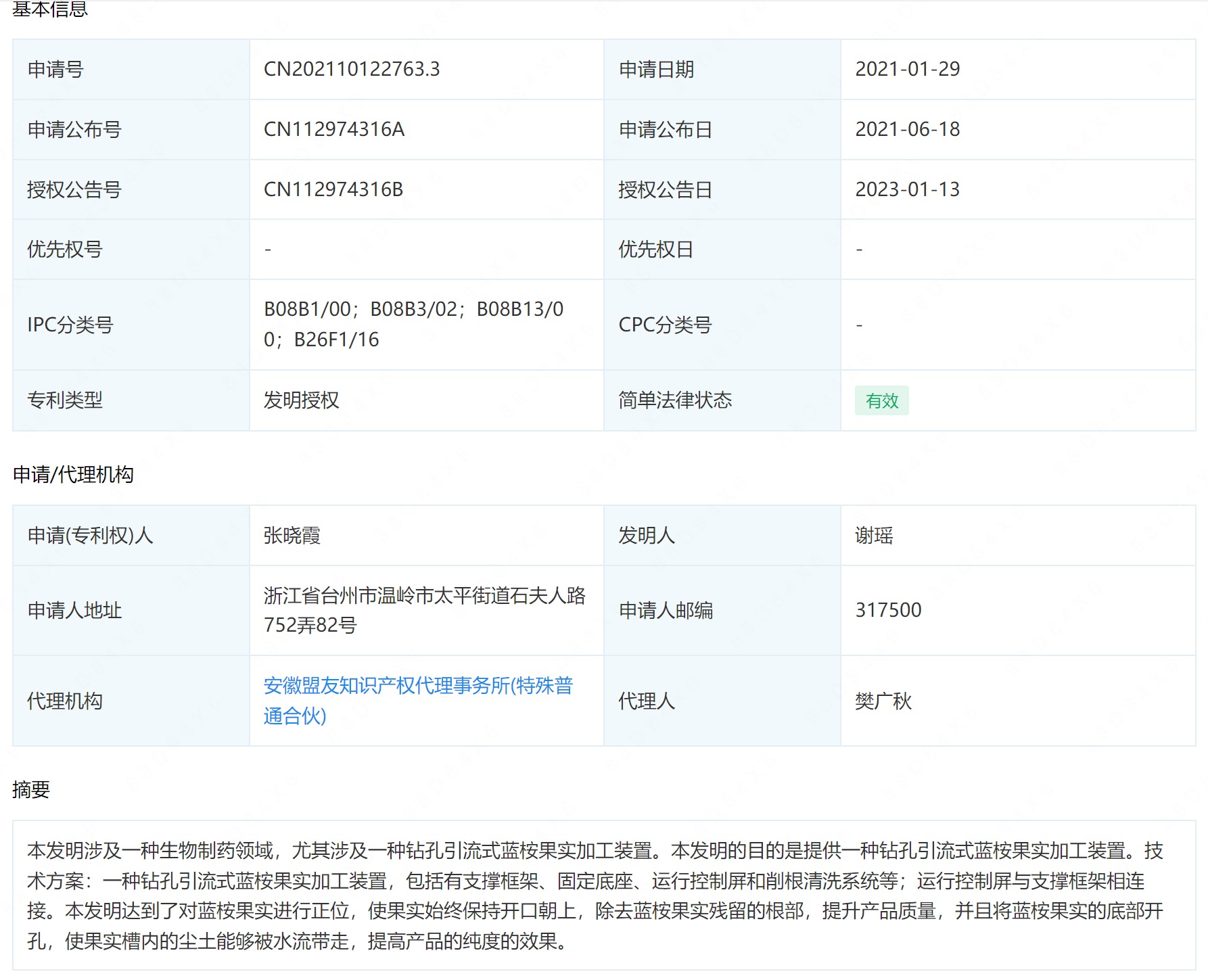Click the grant date 2023-01-13
Screen dimensions: 1208x980
pyautogui.click(x=908, y=189)
